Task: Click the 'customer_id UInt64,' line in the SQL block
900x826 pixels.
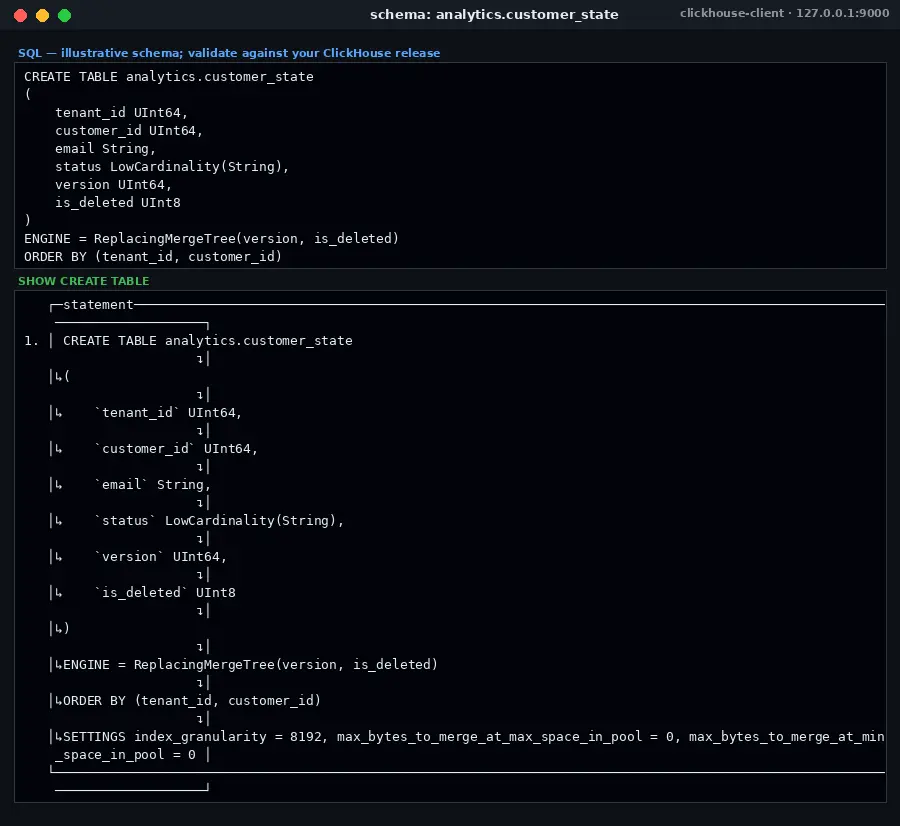Action: tap(129, 131)
